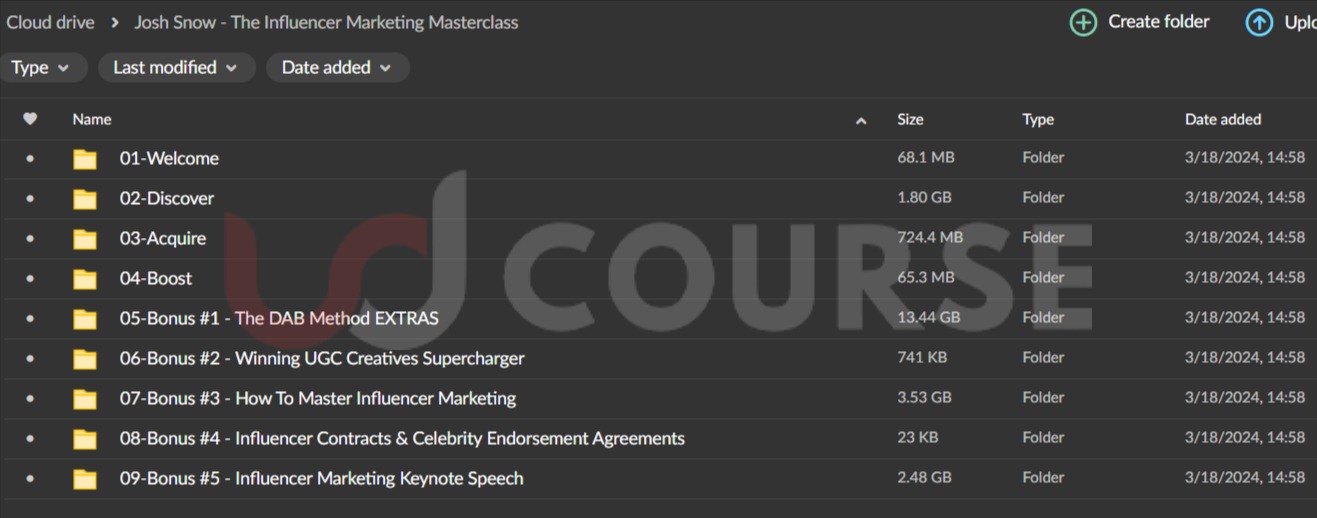Click folder icon of 05-Bonus #1 row
This screenshot has width=1317, height=518.
pyautogui.click(x=85, y=318)
